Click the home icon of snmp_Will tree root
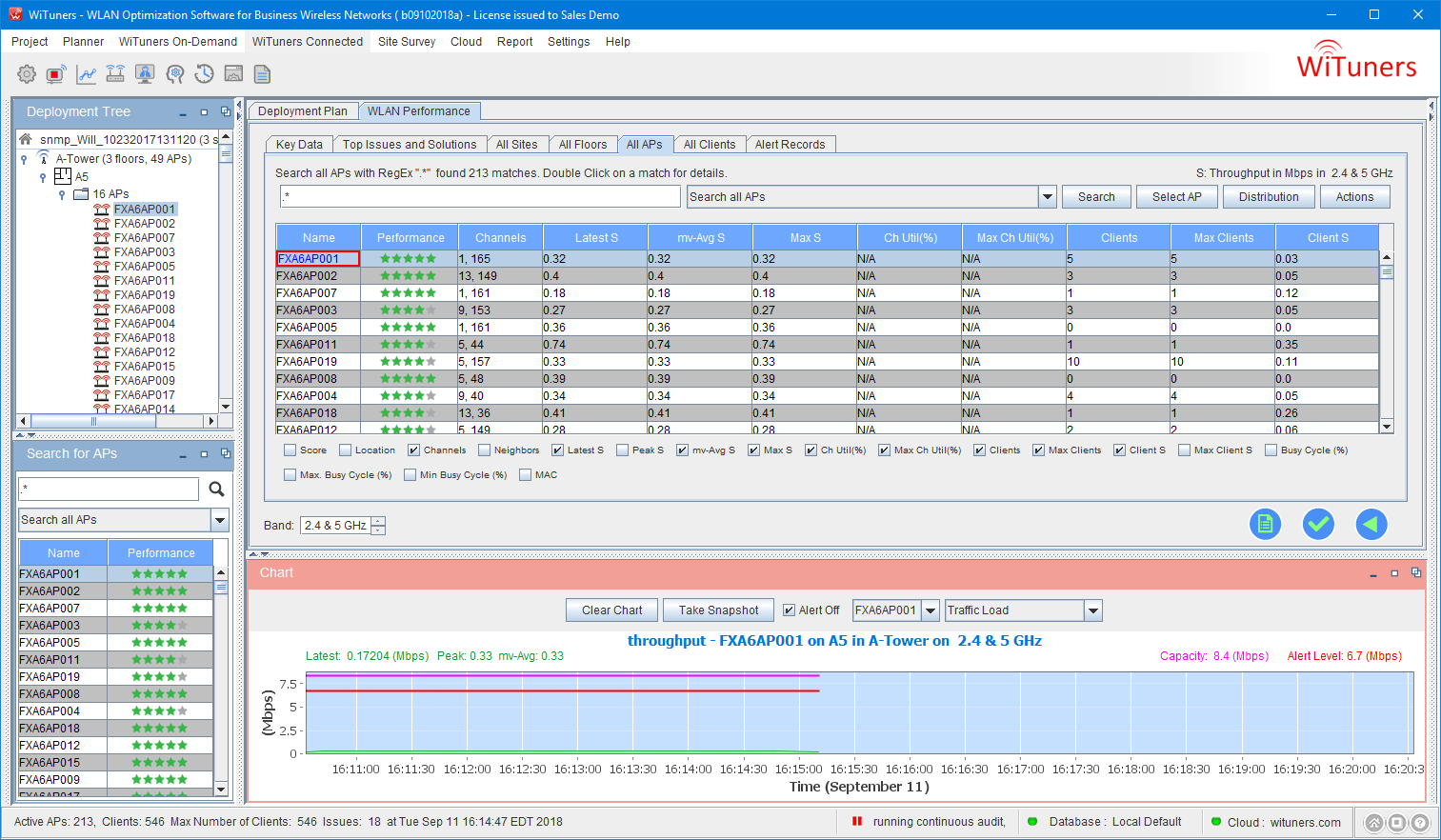 coord(26,139)
